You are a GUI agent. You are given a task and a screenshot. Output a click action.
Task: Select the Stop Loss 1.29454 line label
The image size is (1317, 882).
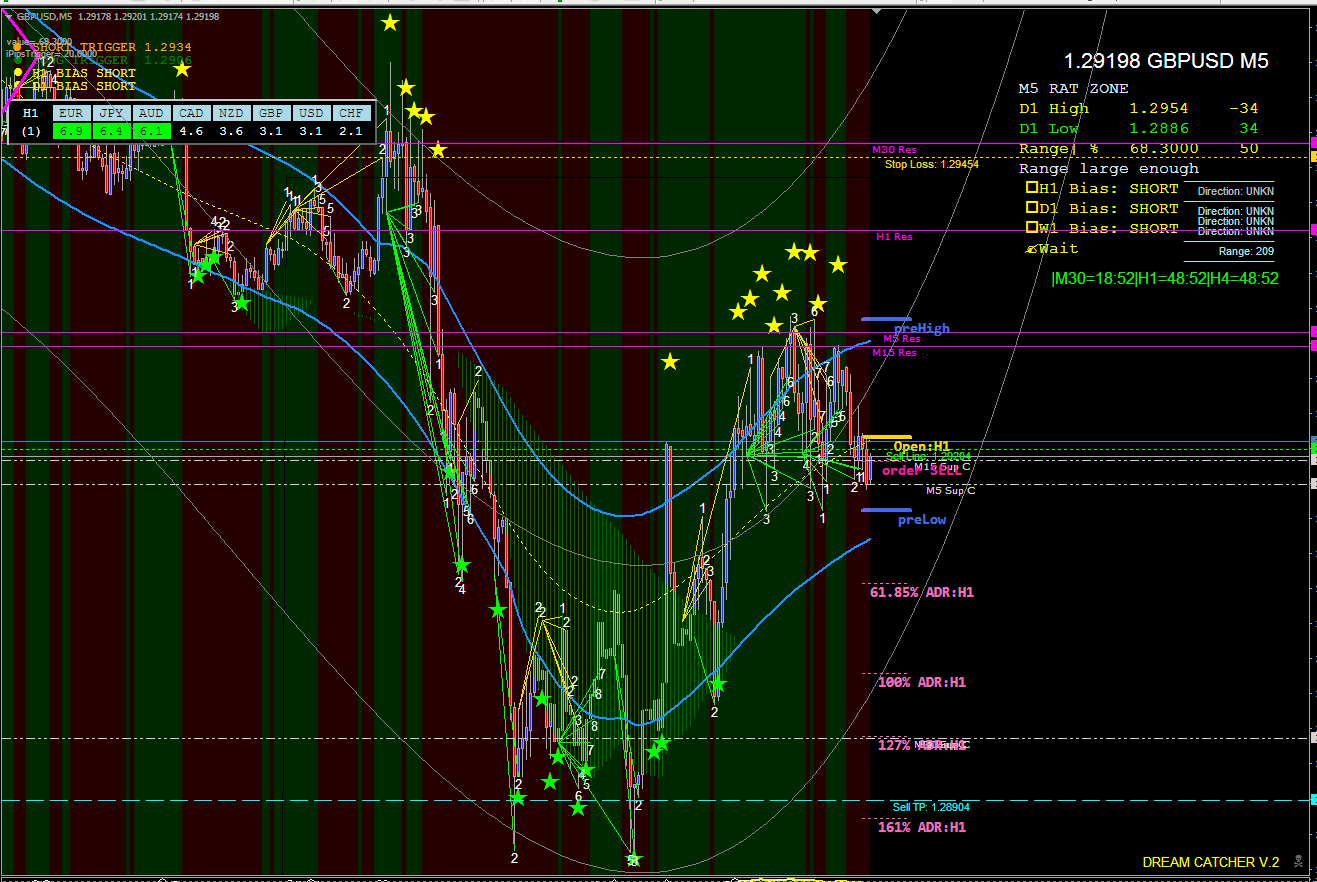pos(931,164)
